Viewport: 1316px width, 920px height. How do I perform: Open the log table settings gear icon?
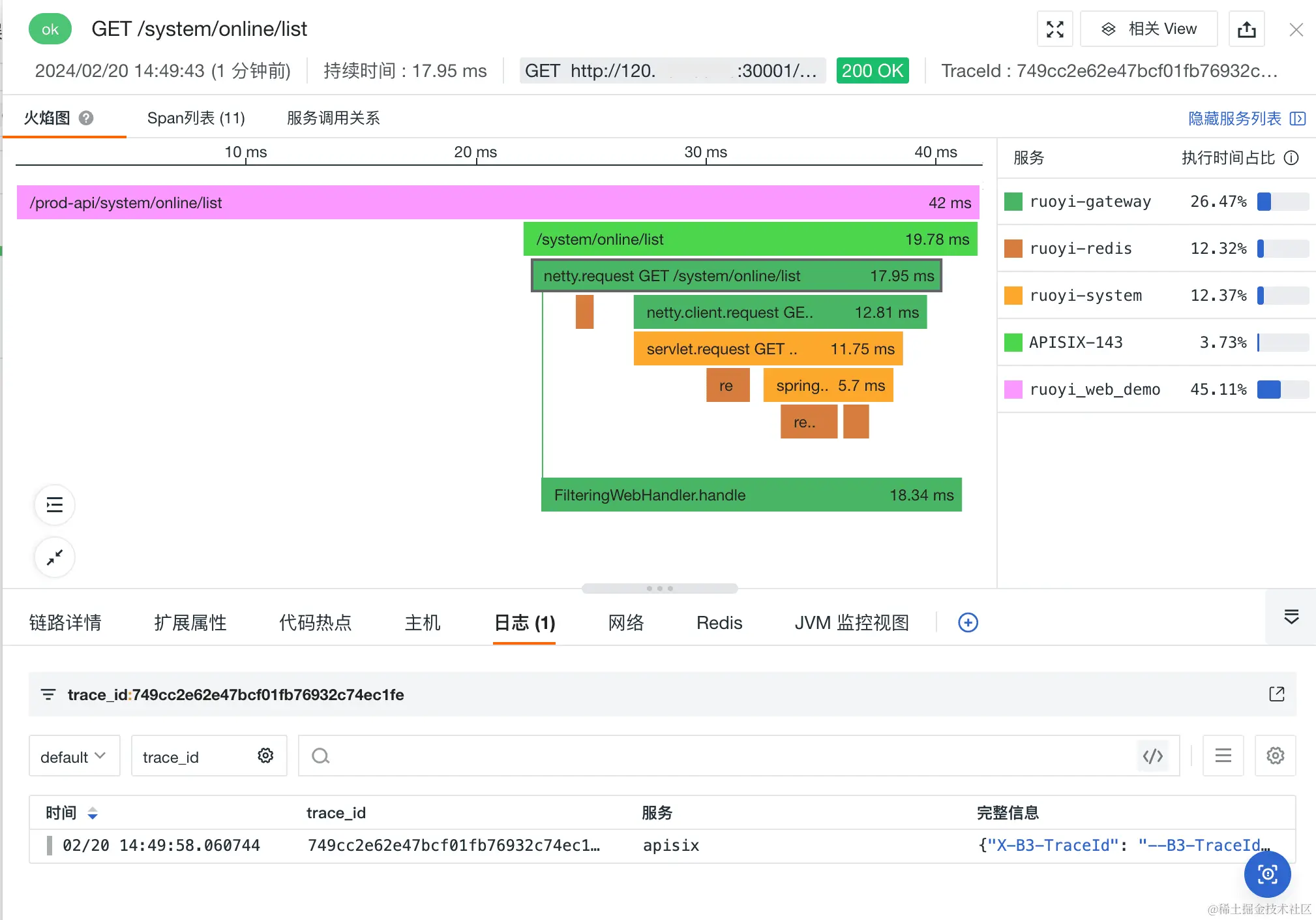click(1275, 756)
